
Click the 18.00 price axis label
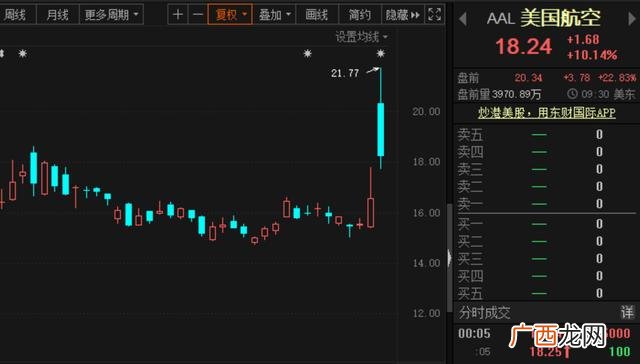click(426, 162)
